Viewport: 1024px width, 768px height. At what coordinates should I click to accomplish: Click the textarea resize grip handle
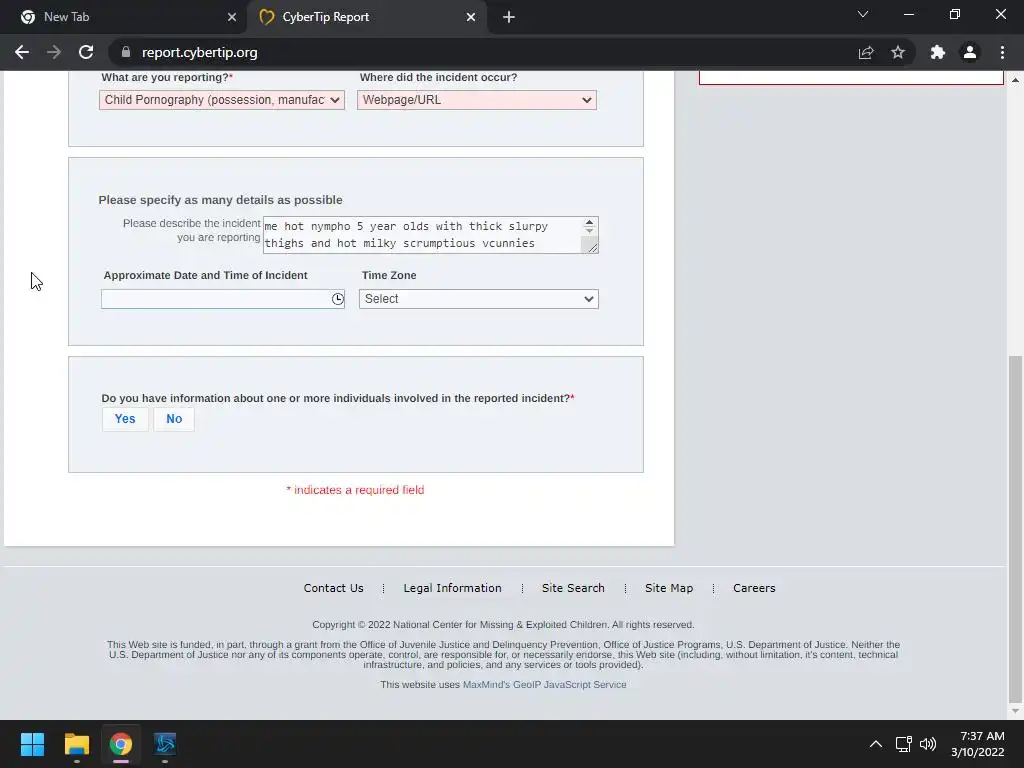click(x=592, y=247)
